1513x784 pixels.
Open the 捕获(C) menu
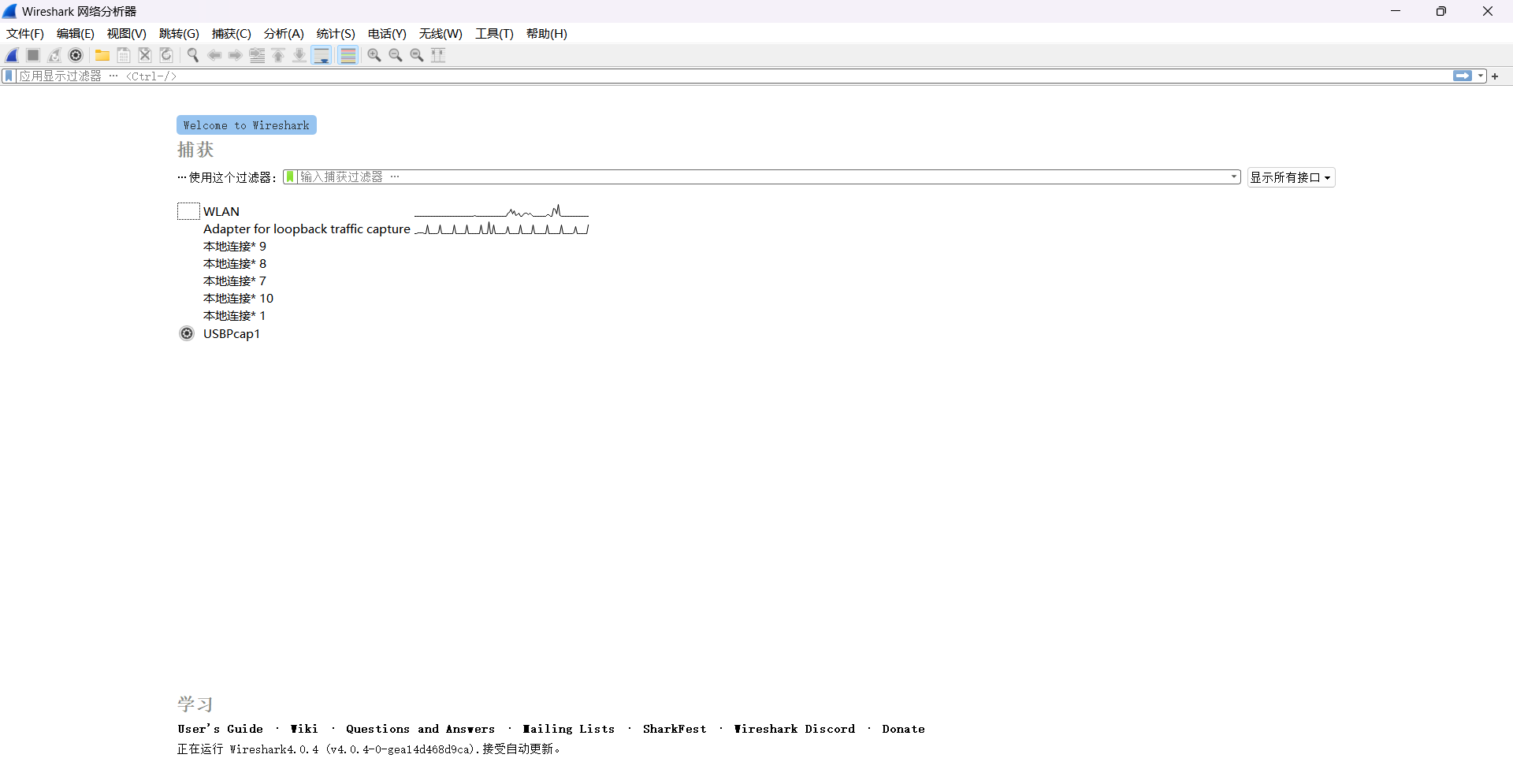(232, 34)
